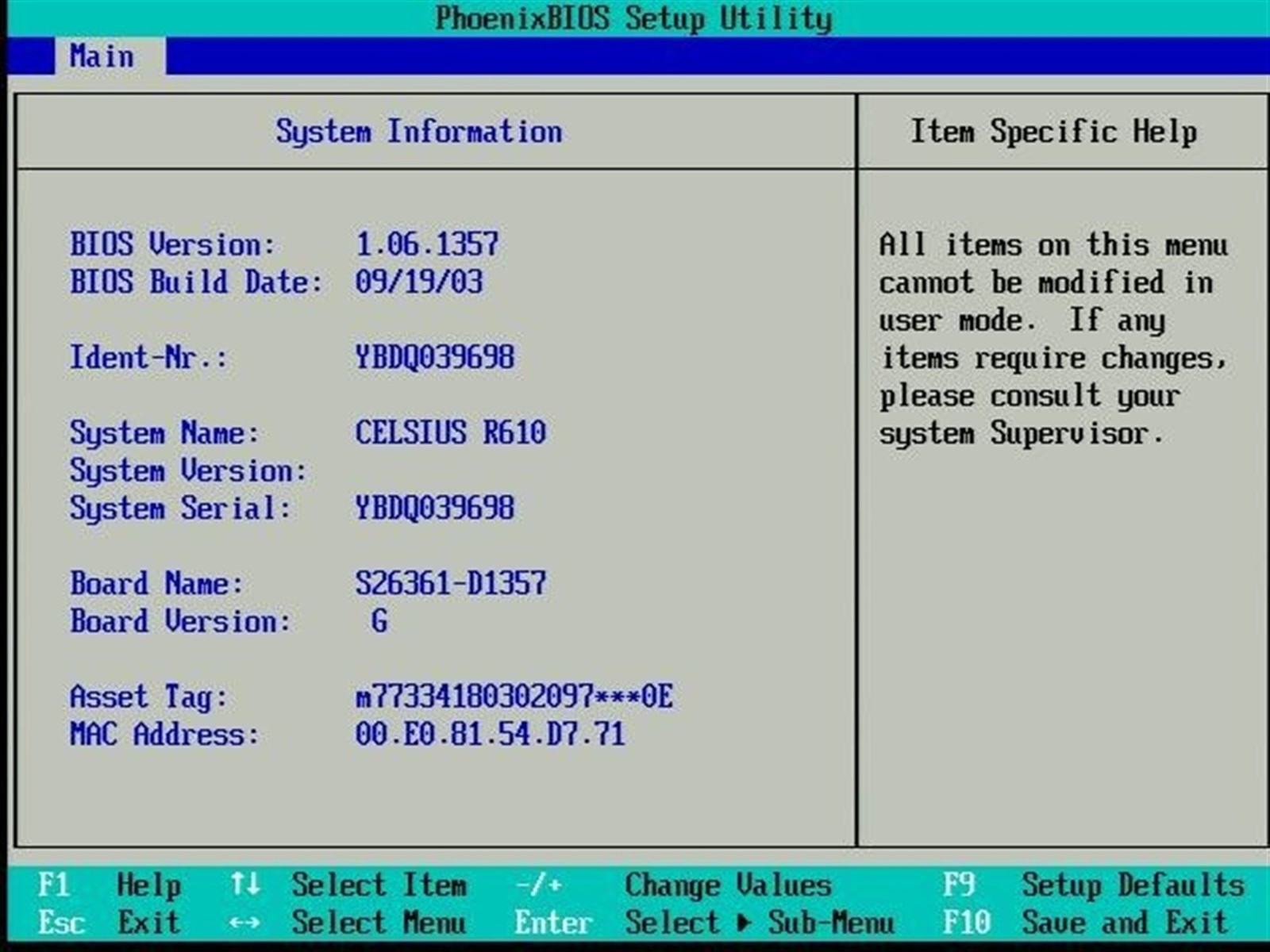Click the left-right arrows icon
The image size is (1270, 952).
coord(245,923)
